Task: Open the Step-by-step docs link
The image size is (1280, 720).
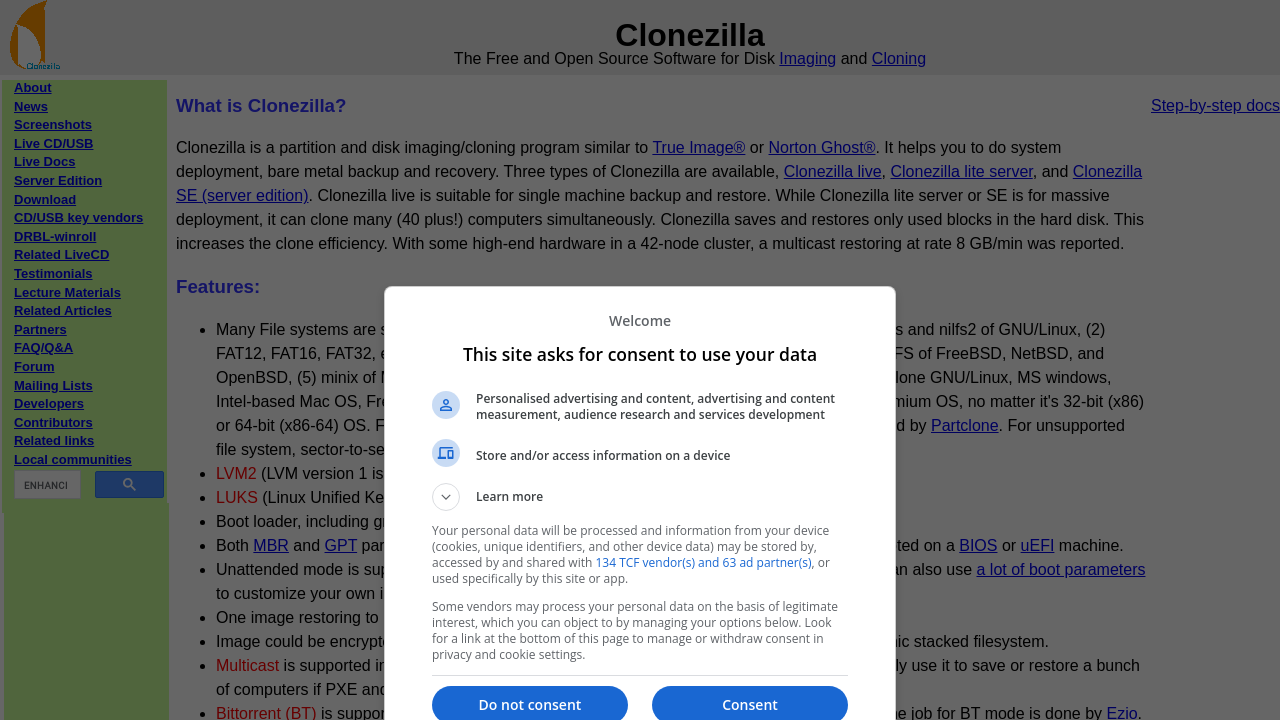Action: tap(1215, 106)
